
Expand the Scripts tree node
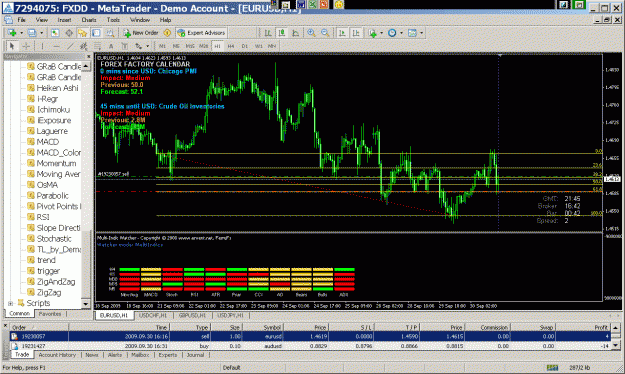(x=10, y=303)
